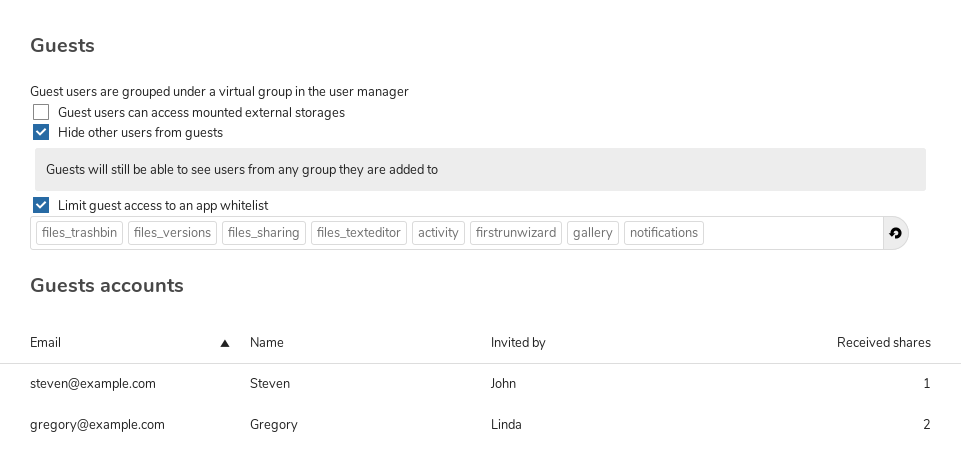This screenshot has height=474, width=961.
Task: Sort guests by Email column header
Action: pos(45,343)
